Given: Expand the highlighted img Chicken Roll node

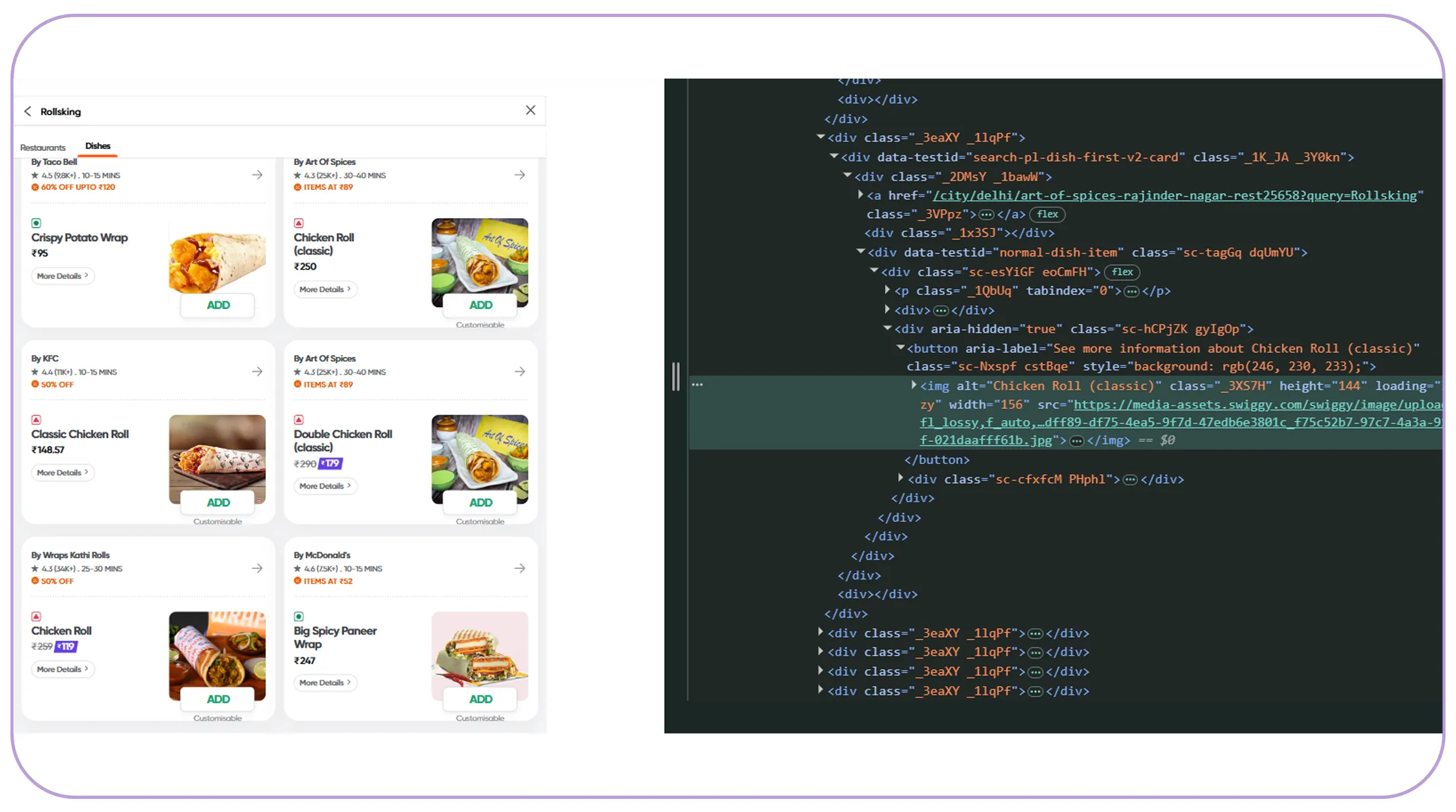Looking at the screenshot, I should pyautogui.click(x=914, y=385).
